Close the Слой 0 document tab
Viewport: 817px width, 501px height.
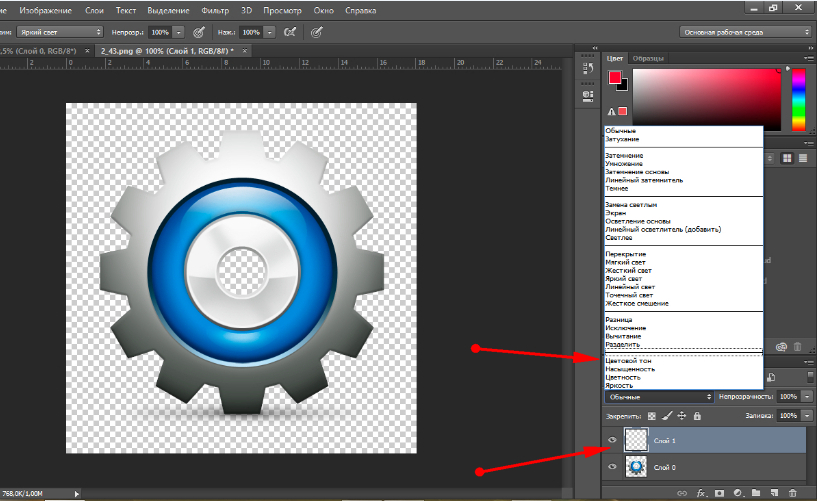pyautogui.click(x=87, y=51)
